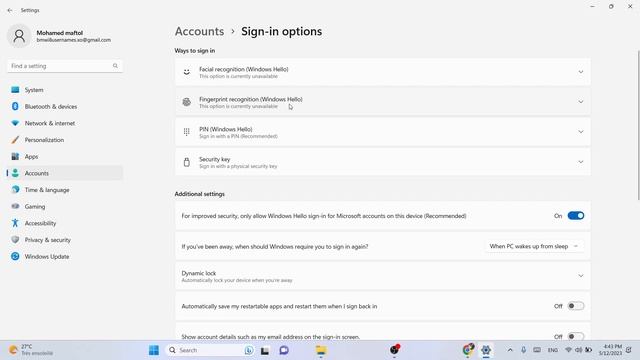This screenshot has height=360, width=640.
Task: Click 'Sign in with a physical security key' text
Action: (238, 167)
